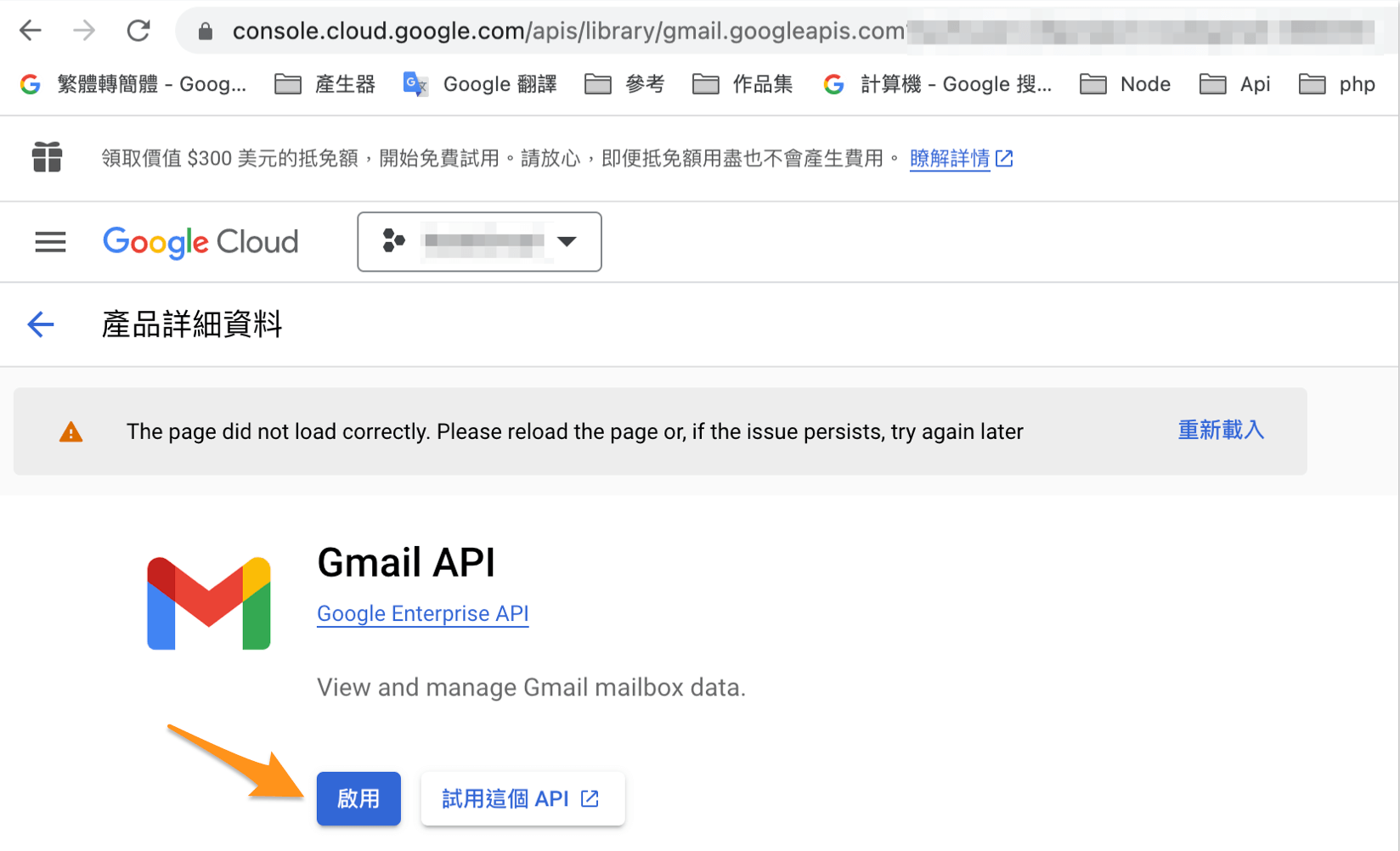Open the hamburger navigation menu
Image resolution: width=1400 pixels, height=851 pixels.
coord(50,242)
